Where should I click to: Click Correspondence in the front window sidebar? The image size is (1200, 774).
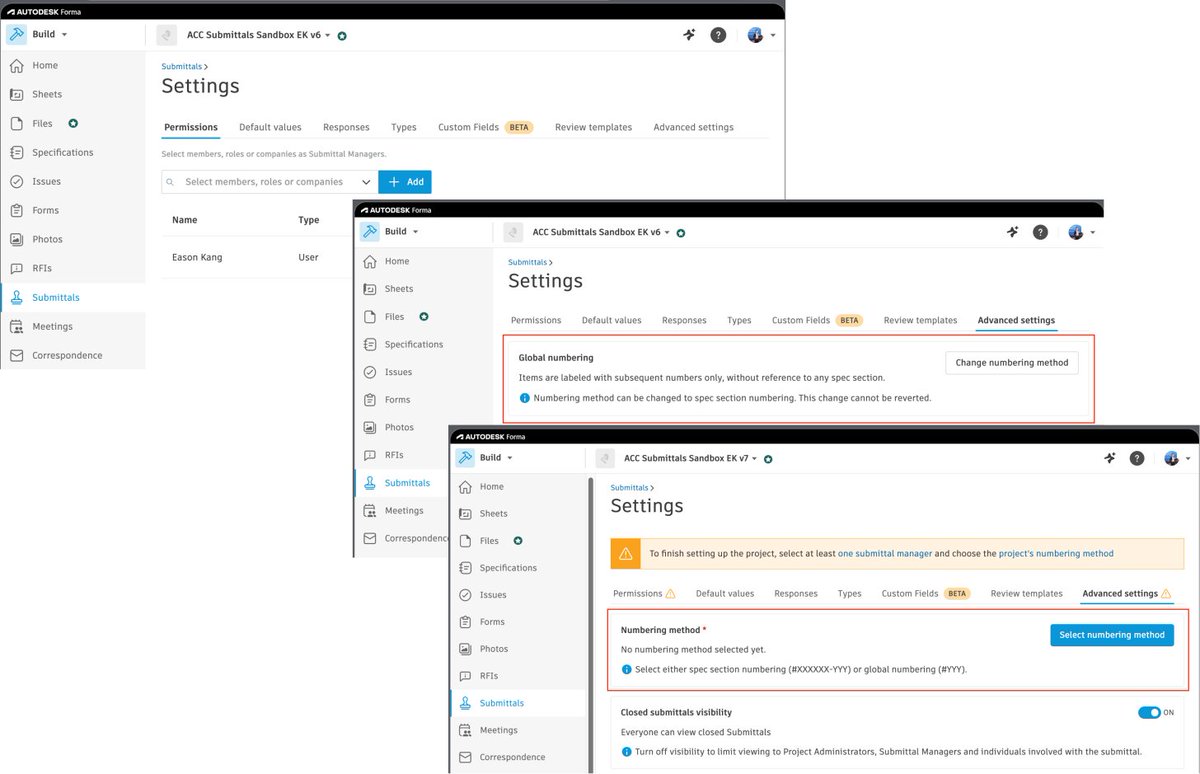click(x=512, y=757)
